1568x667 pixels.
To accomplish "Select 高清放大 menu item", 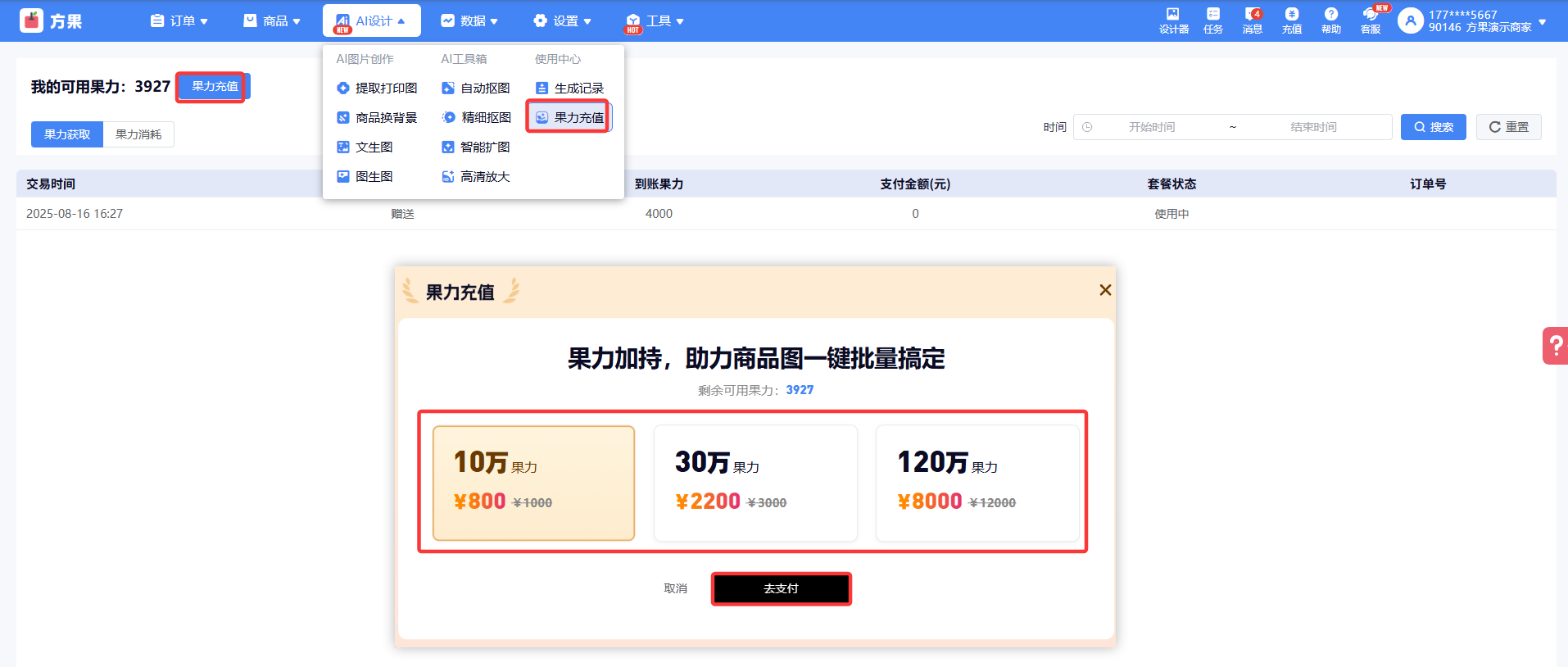I will tap(476, 176).
